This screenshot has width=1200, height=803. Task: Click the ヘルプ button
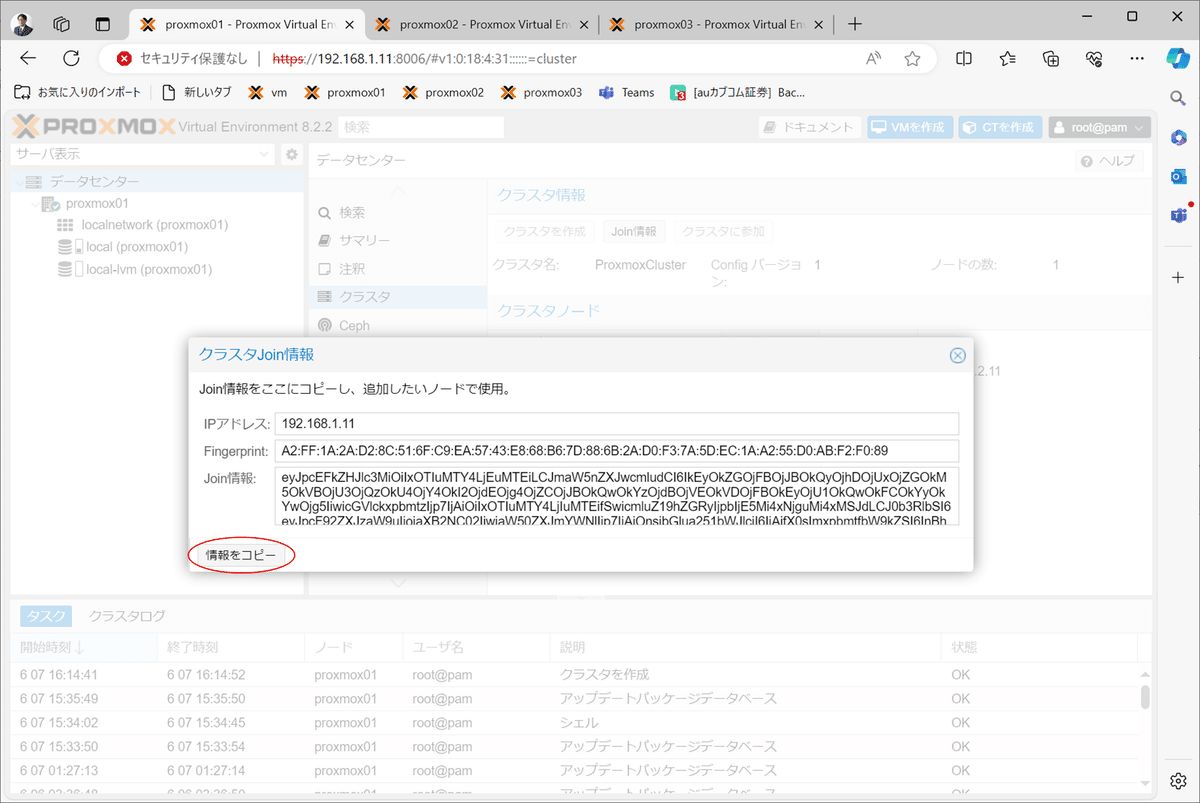(x=1108, y=161)
